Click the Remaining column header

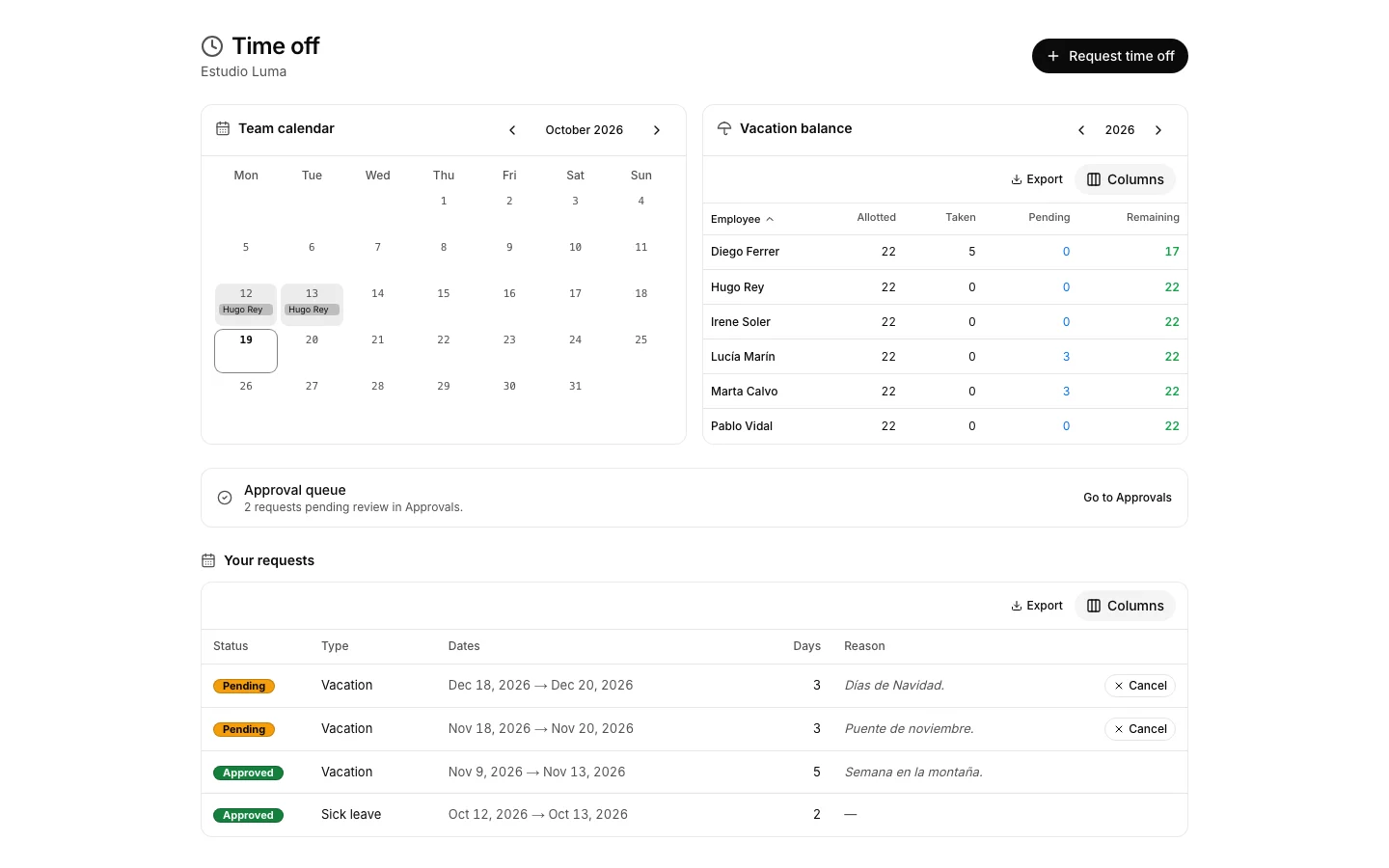pyautogui.click(x=1153, y=218)
